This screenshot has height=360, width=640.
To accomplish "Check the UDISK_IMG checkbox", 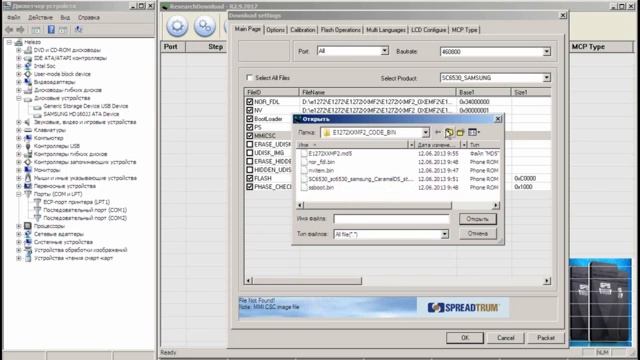I will pyautogui.click(x=249, y=153).
